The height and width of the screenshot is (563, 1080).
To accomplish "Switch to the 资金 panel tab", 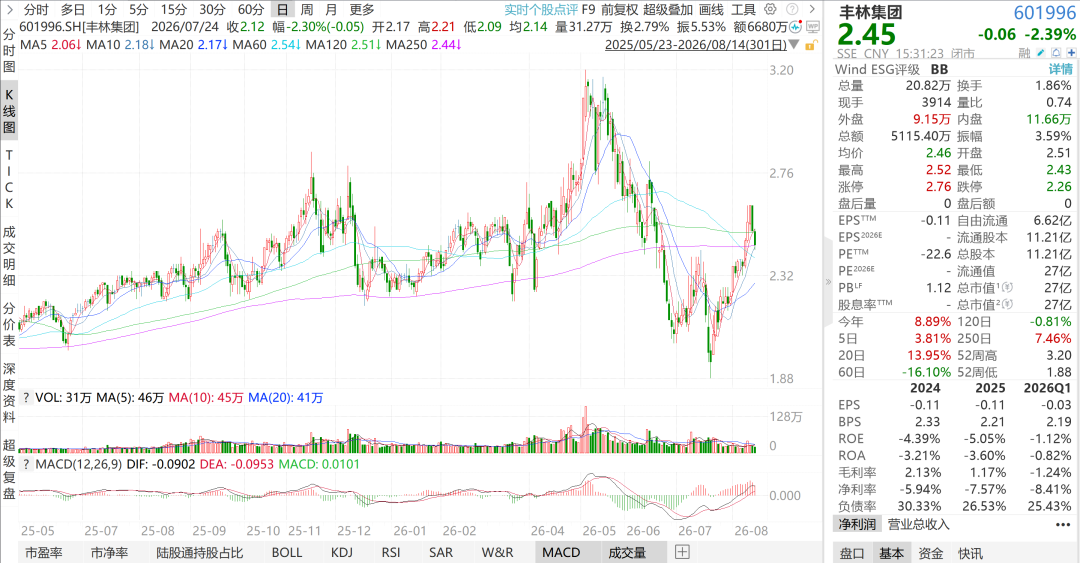I will pyautogui.click(x=931, y=553).
